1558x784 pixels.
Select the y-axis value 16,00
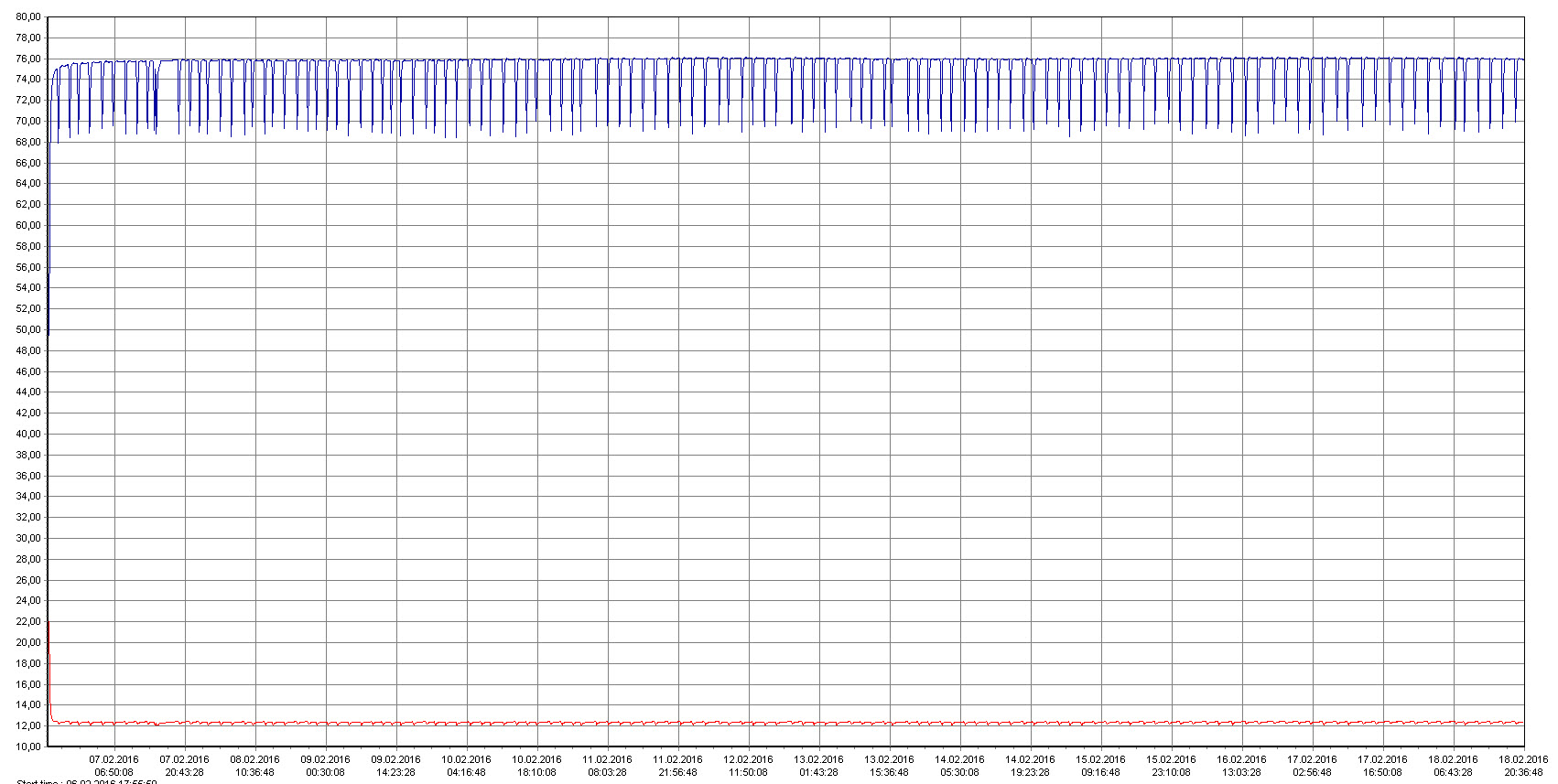point(28,684)
